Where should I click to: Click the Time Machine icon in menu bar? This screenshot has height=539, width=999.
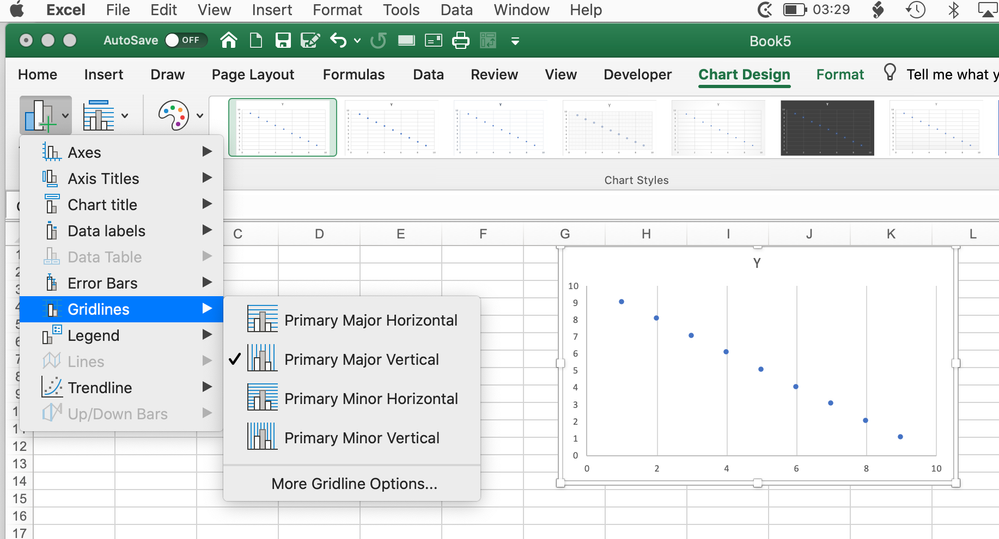click(916, 10)
